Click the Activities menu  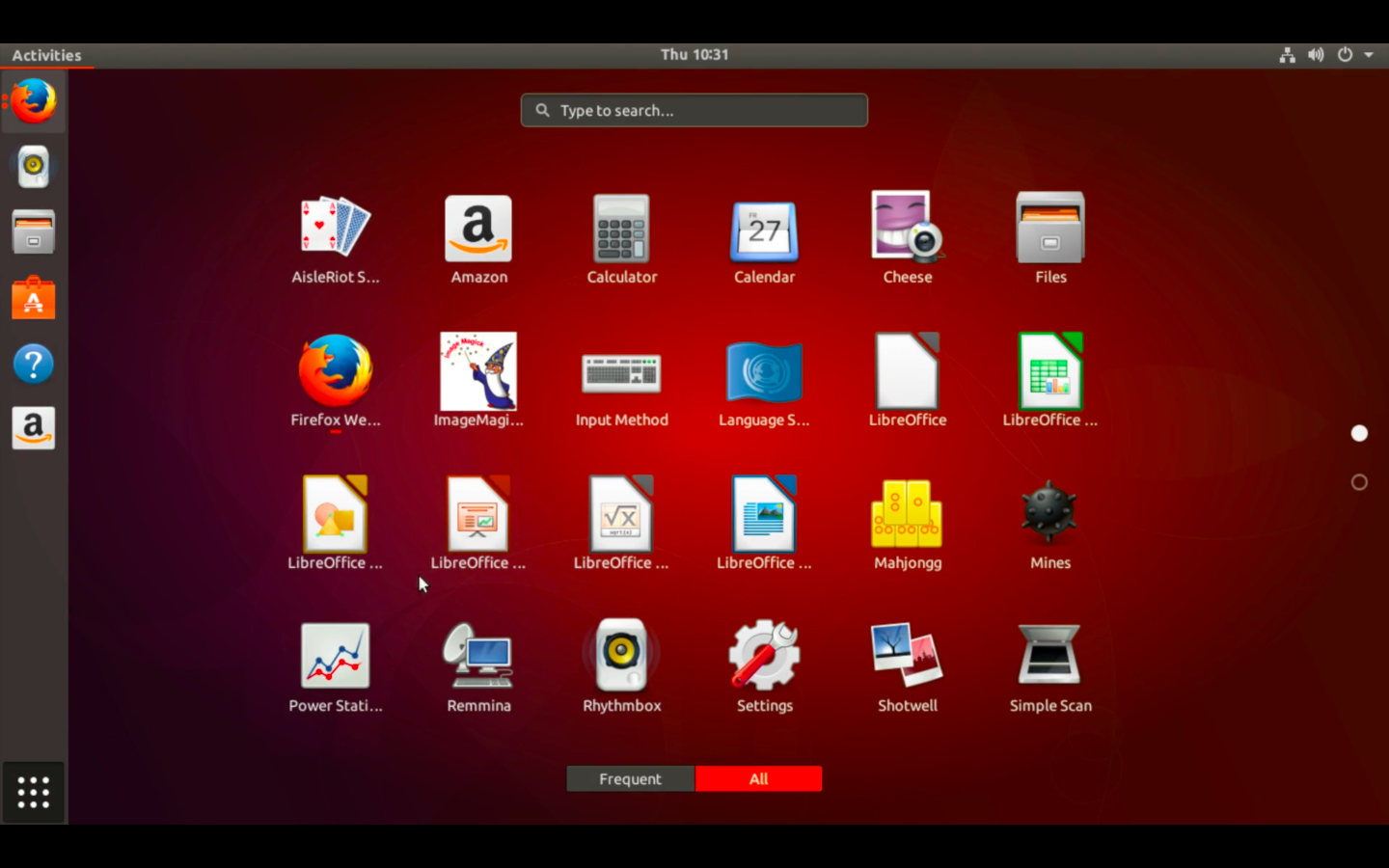[x=46, y=55]
